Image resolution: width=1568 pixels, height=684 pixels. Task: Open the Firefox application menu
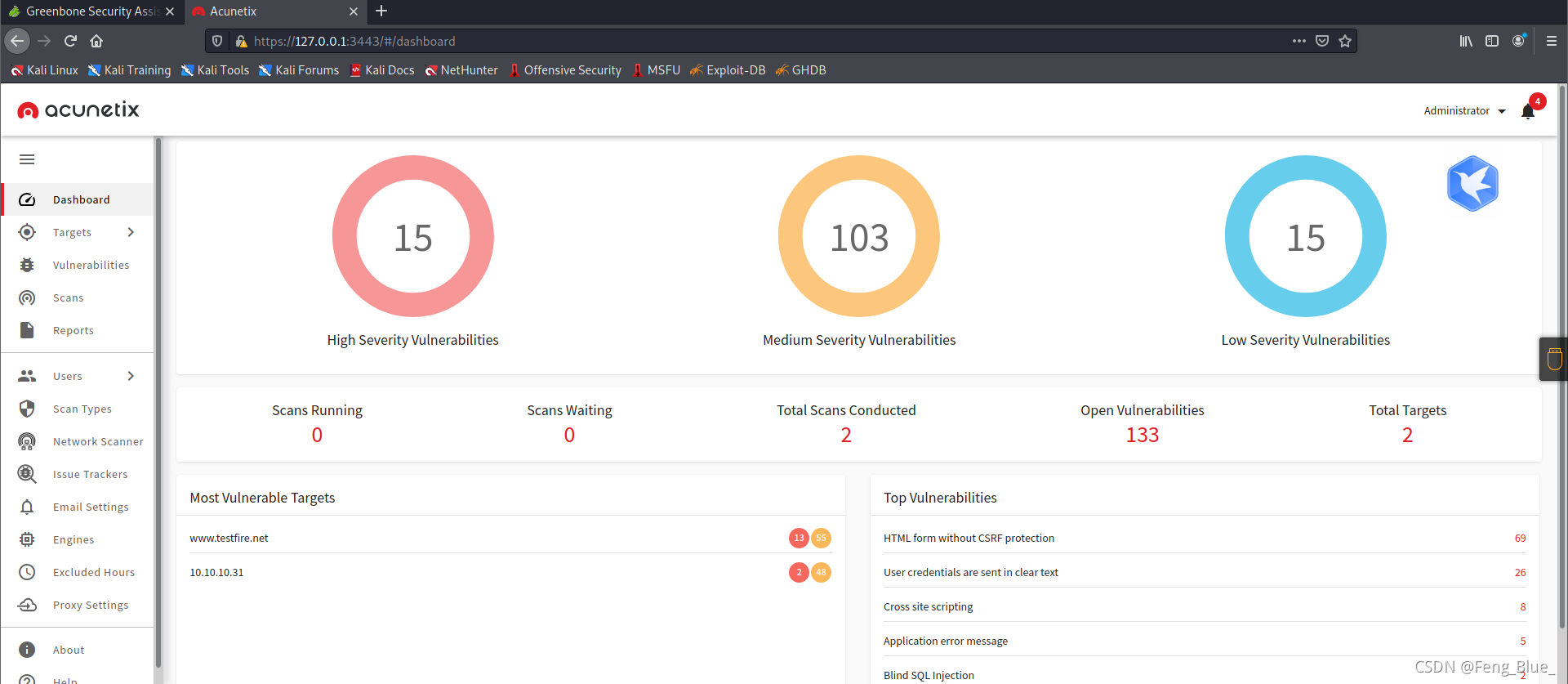click(x=1552, y=41)
